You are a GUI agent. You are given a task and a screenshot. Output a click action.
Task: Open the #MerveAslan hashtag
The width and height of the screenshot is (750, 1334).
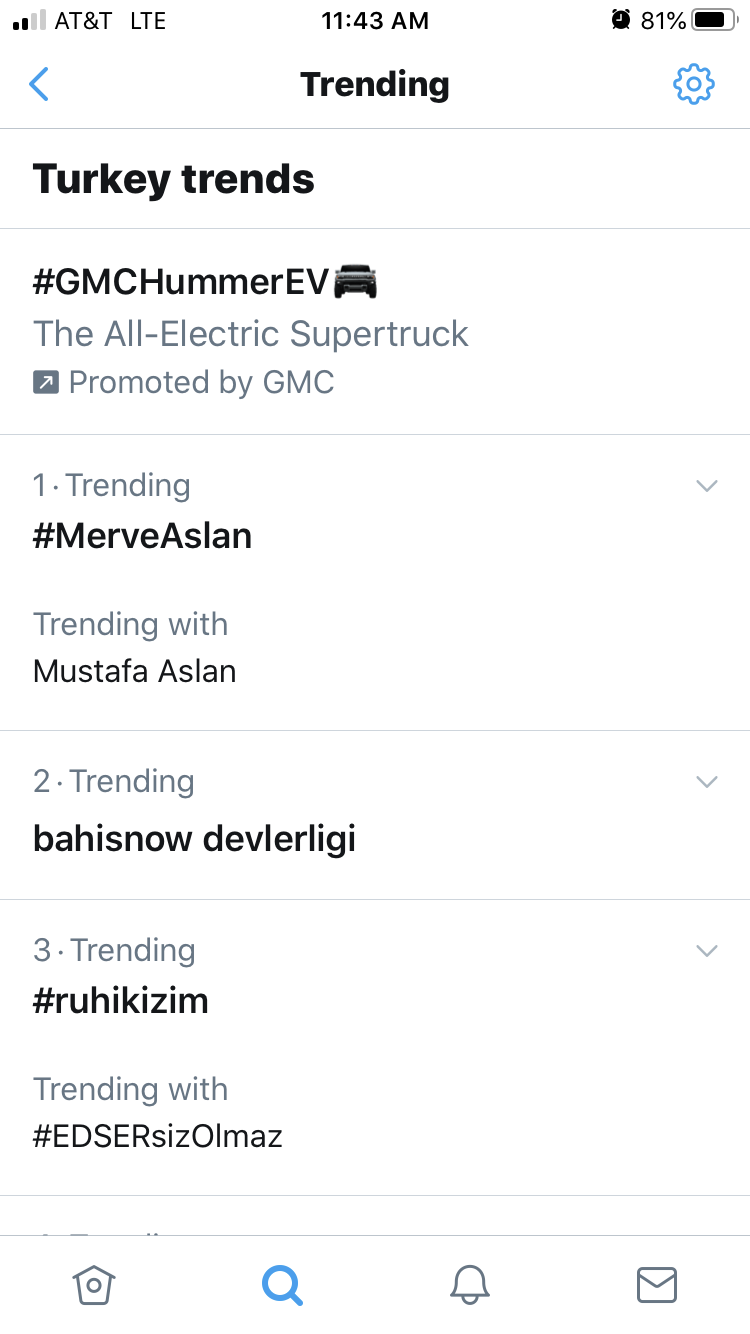pyautogui.click(x=142, y=536)
